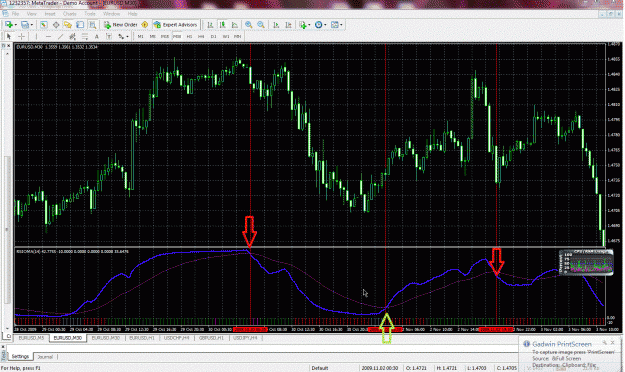
Task: Switch timeframe to M5
Action: point(152,37)
